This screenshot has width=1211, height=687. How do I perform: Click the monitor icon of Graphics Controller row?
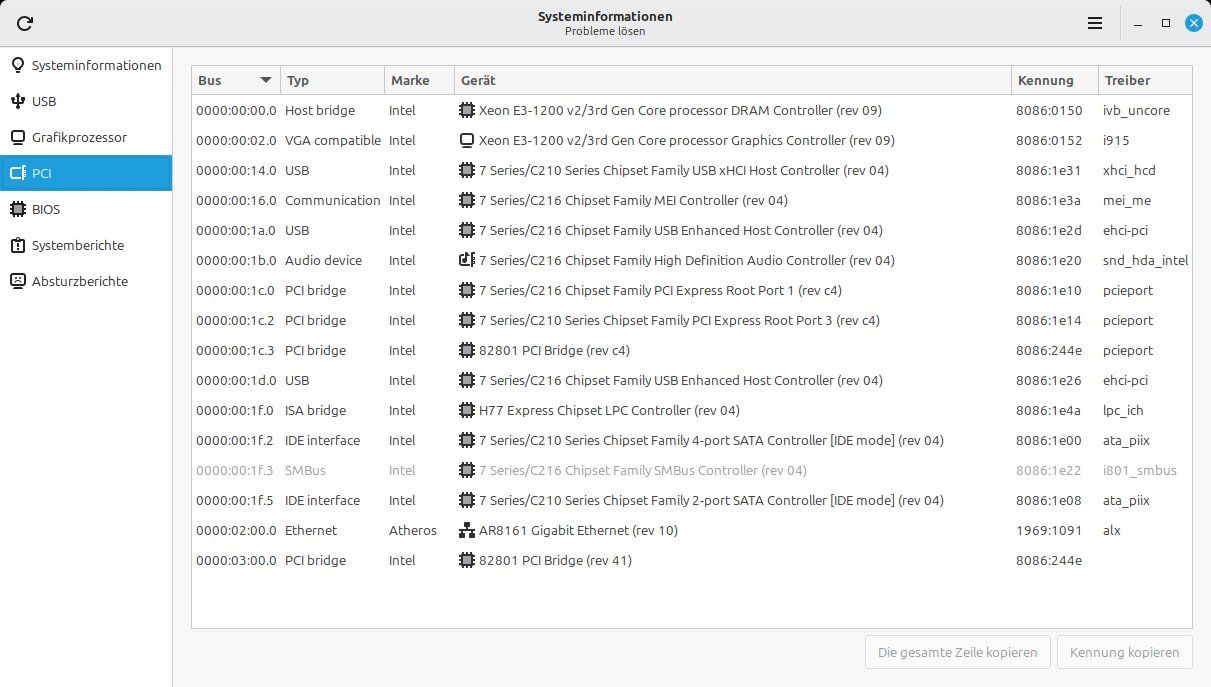pyautogui.click(x=466, y=140)
